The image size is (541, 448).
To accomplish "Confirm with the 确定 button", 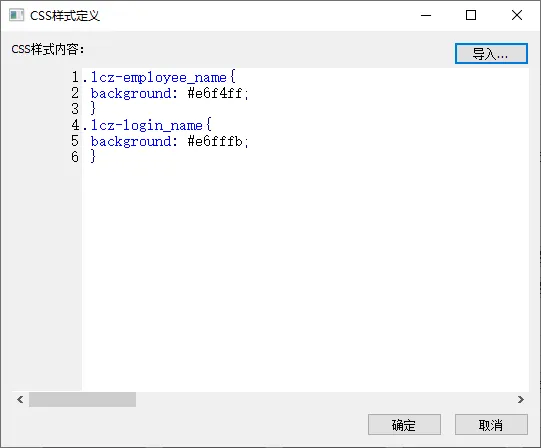I will (404, 425).
